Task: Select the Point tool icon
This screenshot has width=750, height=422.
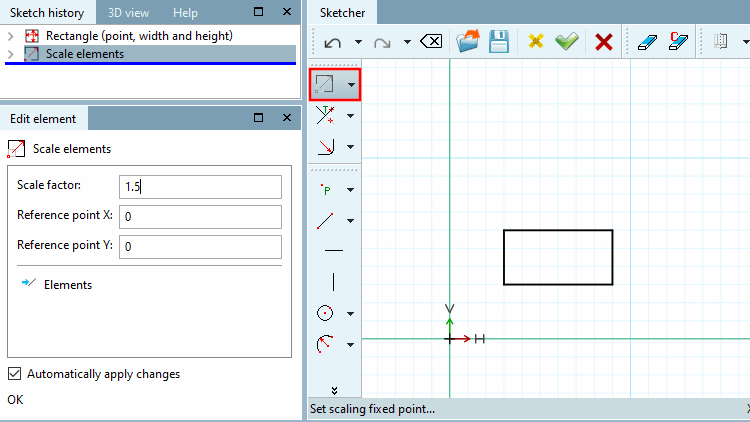Action: click(x=325, y=189)
